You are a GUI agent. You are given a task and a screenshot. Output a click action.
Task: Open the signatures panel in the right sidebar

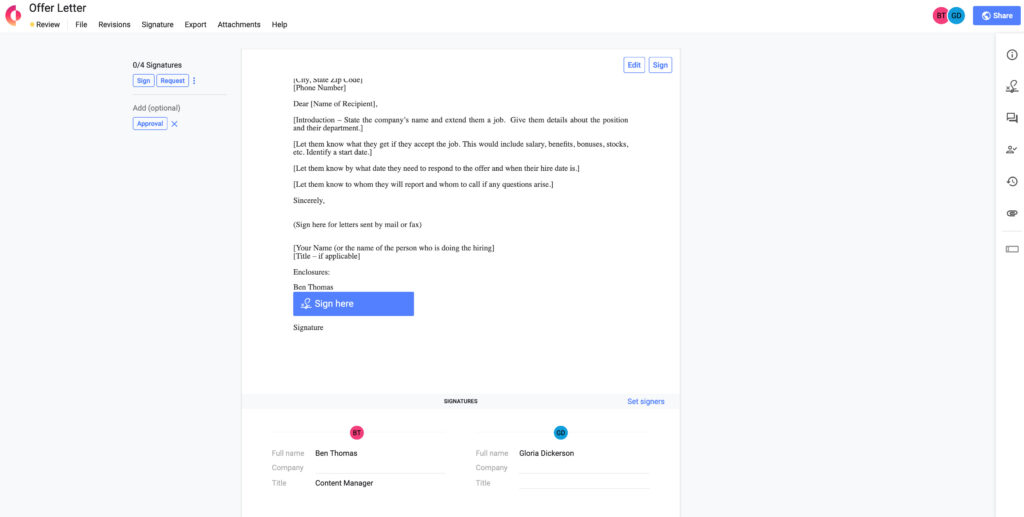1012,86
